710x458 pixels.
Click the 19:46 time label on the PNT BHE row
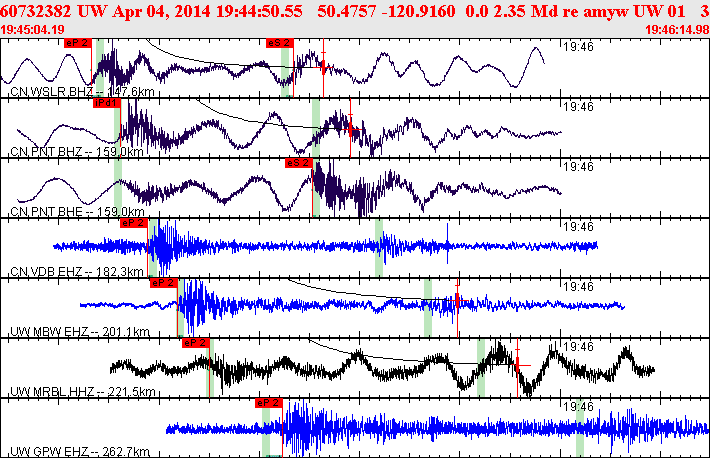(x=578, y=167)
